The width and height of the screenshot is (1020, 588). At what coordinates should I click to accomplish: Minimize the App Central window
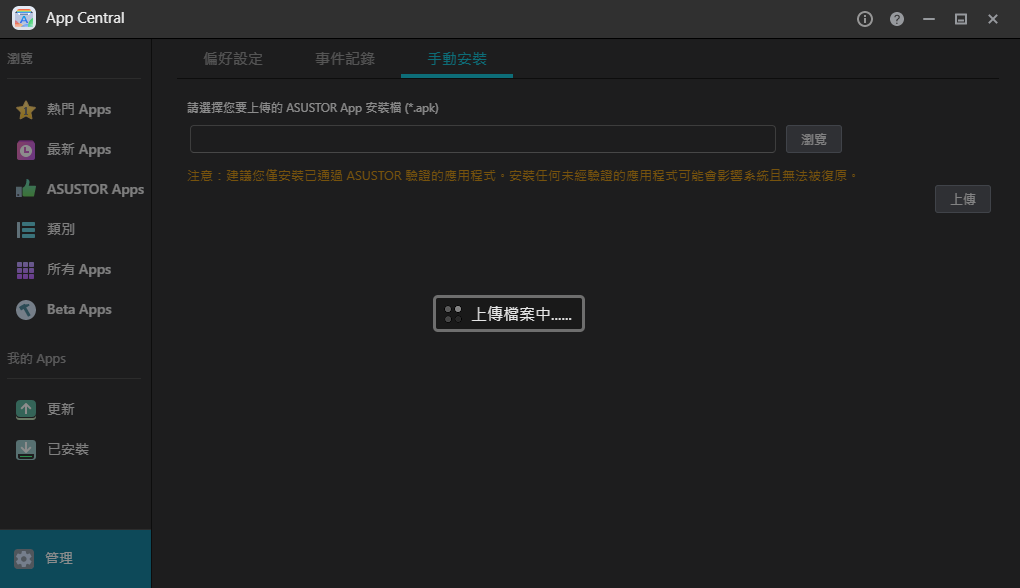click(928, 19)
